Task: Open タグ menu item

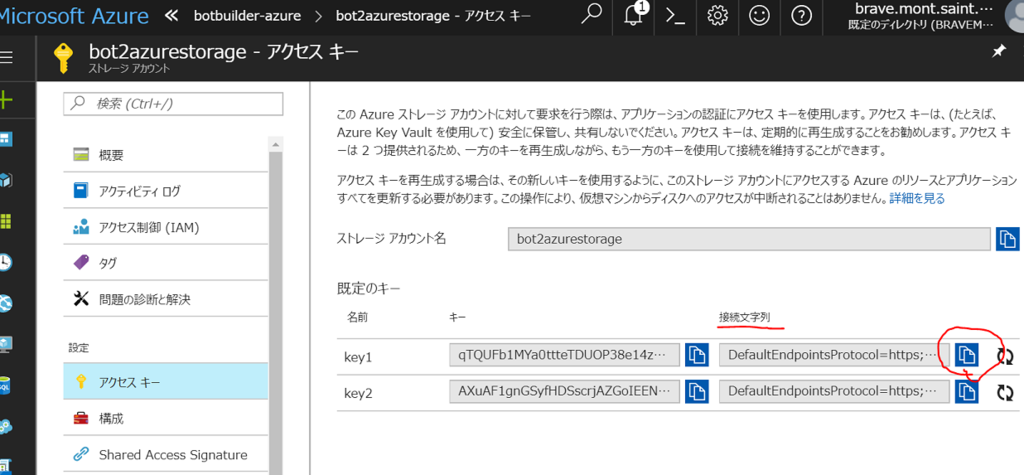Action: pyautogui.click(x=165, y=263)
